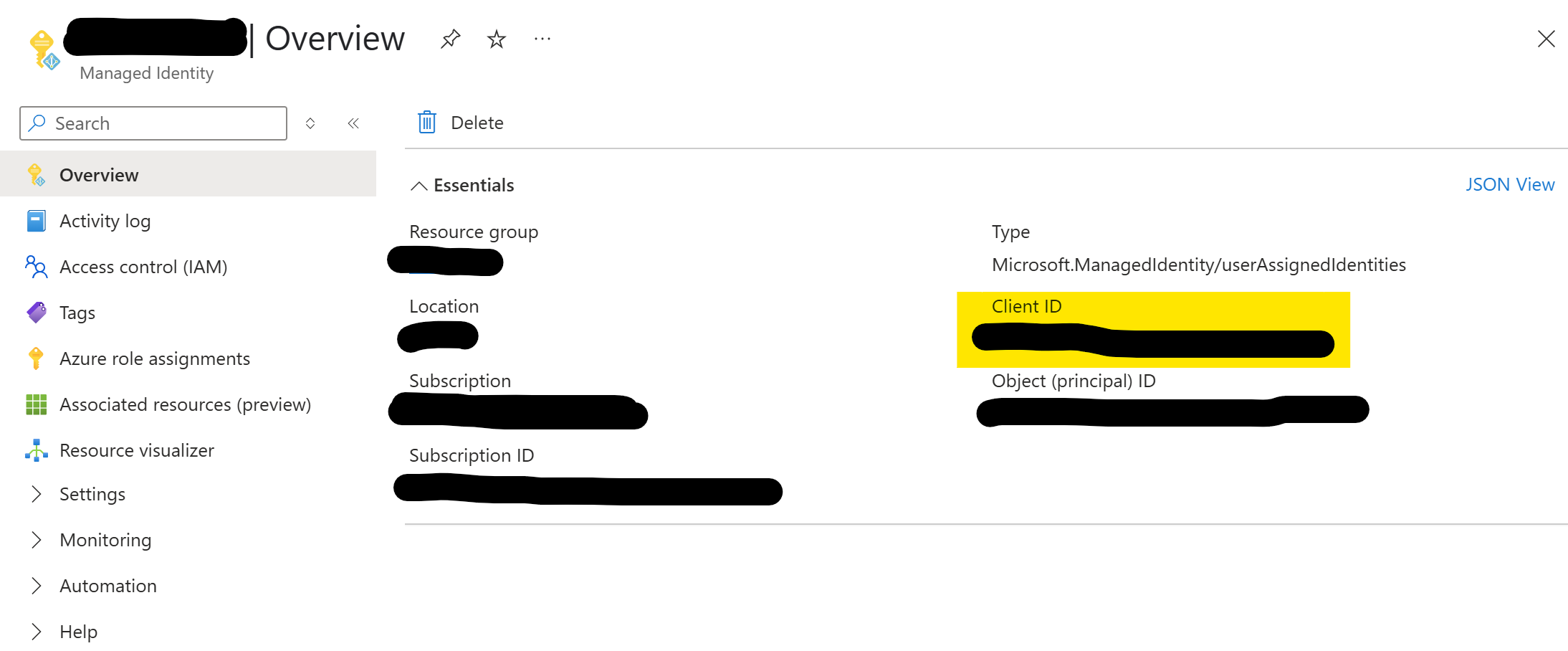Click the Access control people icon
Screen dimensions: 1568x651
(36, 267)
